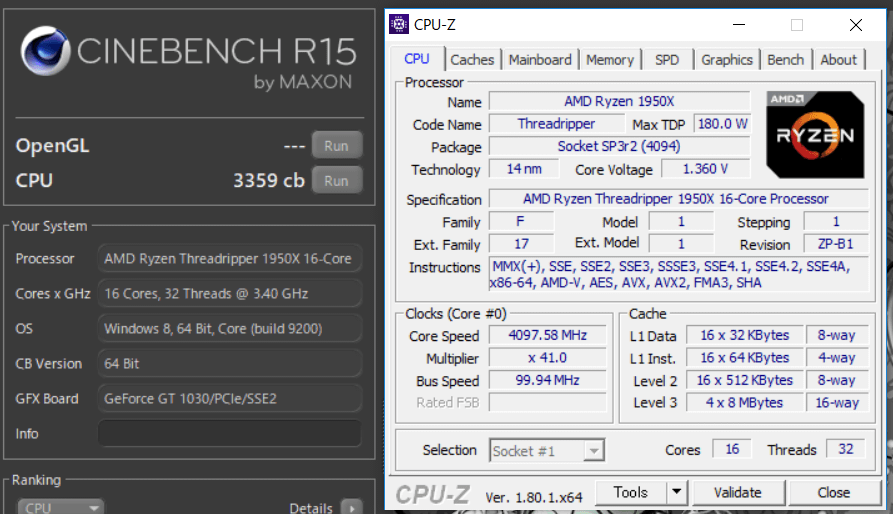Click the CPU-Z app icon in title bar
The image size is (893, 514).
click(x=399, y=25)
